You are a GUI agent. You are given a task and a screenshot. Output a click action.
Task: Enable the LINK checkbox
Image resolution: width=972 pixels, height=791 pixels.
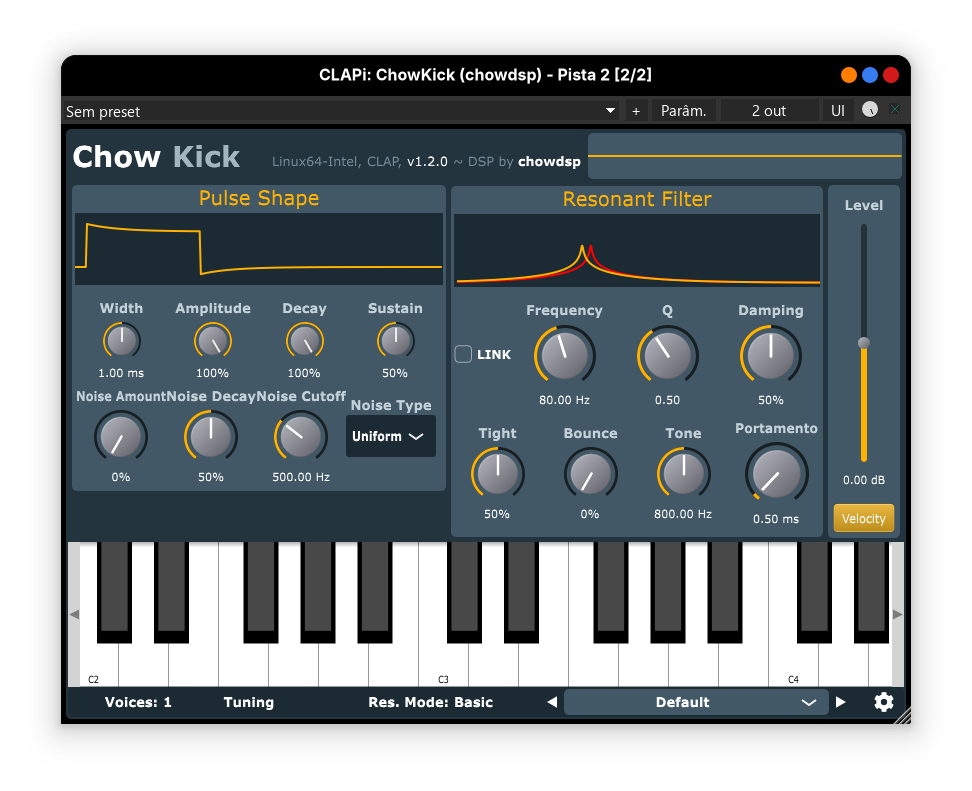coord(464,354)
